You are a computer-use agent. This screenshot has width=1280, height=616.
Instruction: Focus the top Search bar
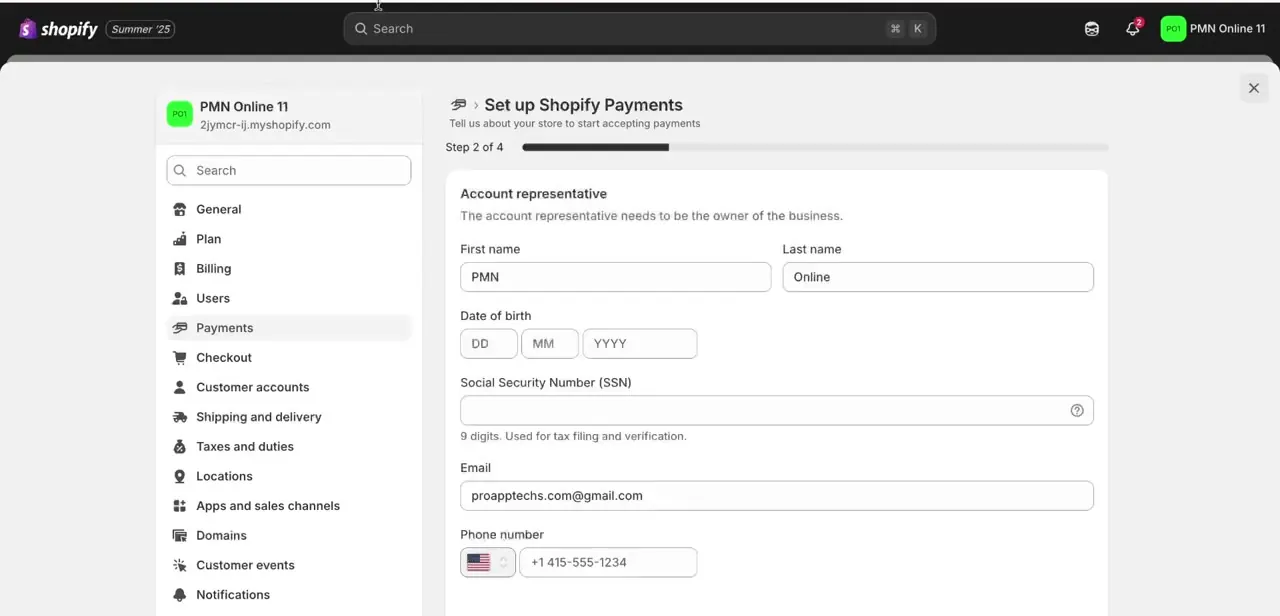640,29
